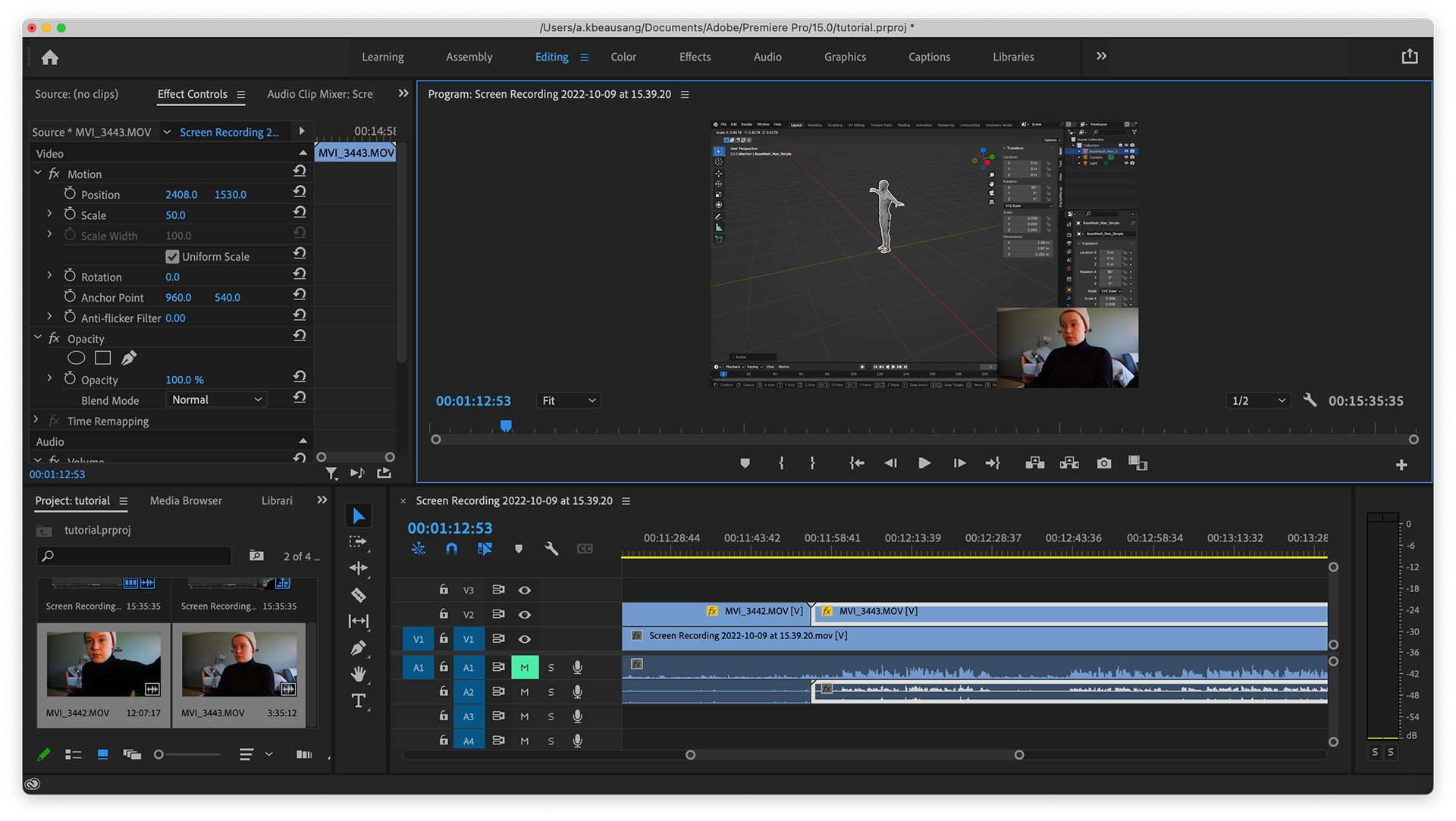Viewport: 1456px width, 821px height.
Task: Click Go to In point
Action: [x=857, y=463]
